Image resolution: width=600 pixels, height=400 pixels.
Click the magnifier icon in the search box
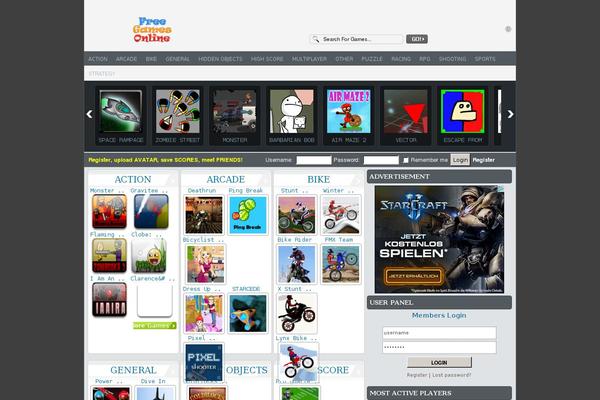316,39
